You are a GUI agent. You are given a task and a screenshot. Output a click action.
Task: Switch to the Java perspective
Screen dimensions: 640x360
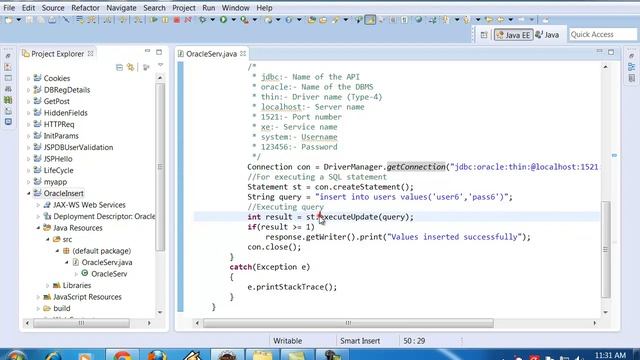[x=547, y=35]
